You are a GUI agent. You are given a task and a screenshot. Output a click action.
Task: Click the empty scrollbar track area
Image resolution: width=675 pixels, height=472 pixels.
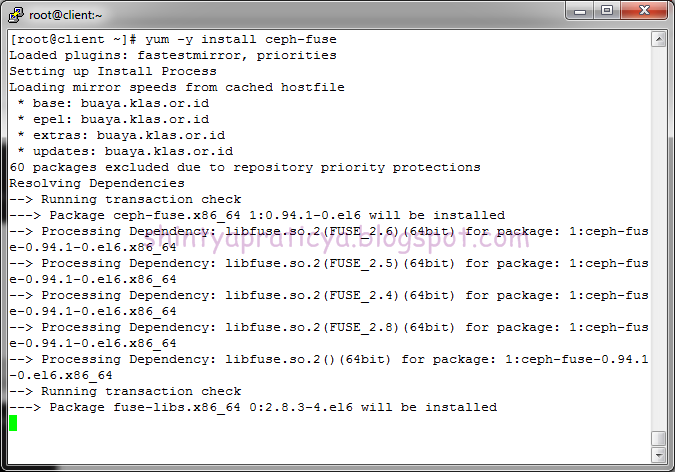[x=659, y=239]
